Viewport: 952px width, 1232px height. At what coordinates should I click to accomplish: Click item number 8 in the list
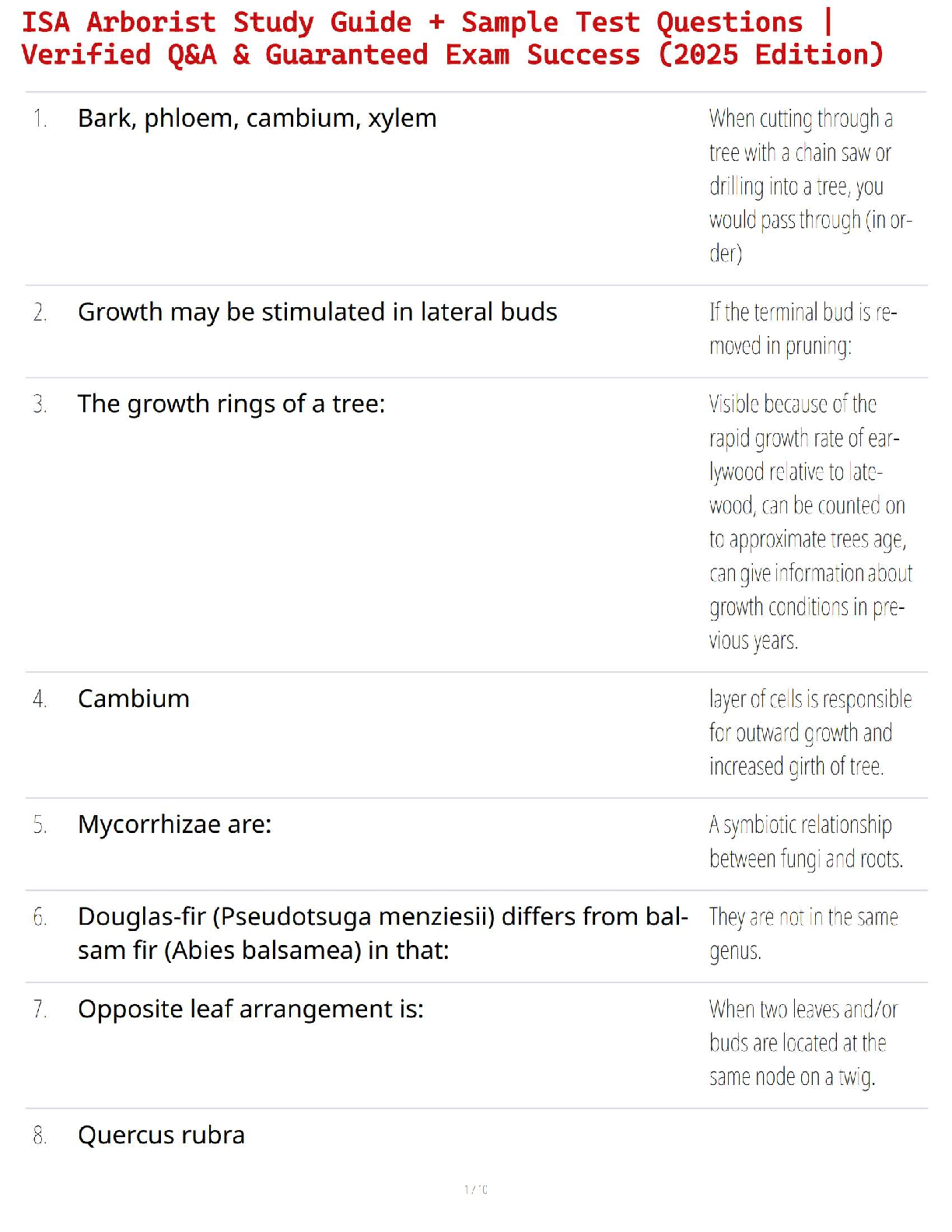[x=40, y=1136]
